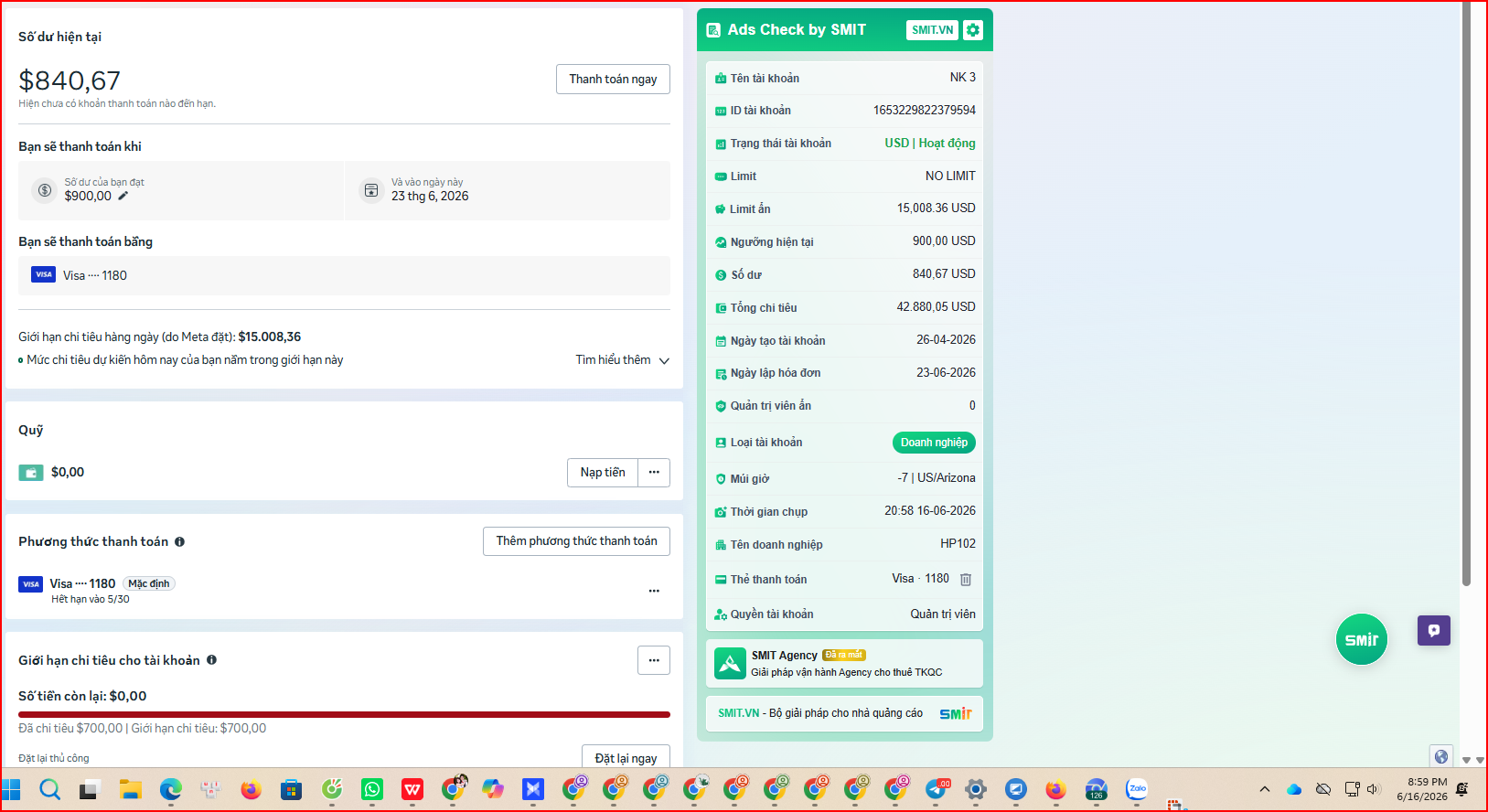The image size is (1488, 812).
Task: Click the volume icon in the system tray
Action: pos(1374,789)
